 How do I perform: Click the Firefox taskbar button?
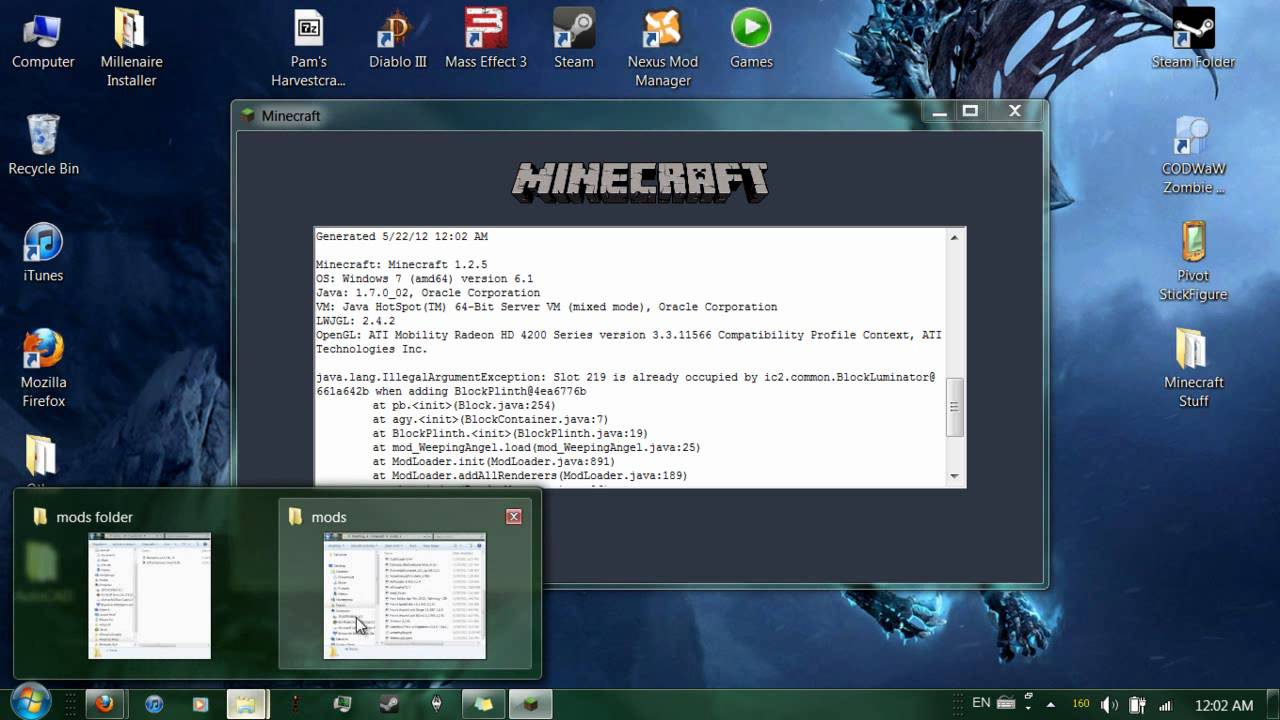(103, 704)
